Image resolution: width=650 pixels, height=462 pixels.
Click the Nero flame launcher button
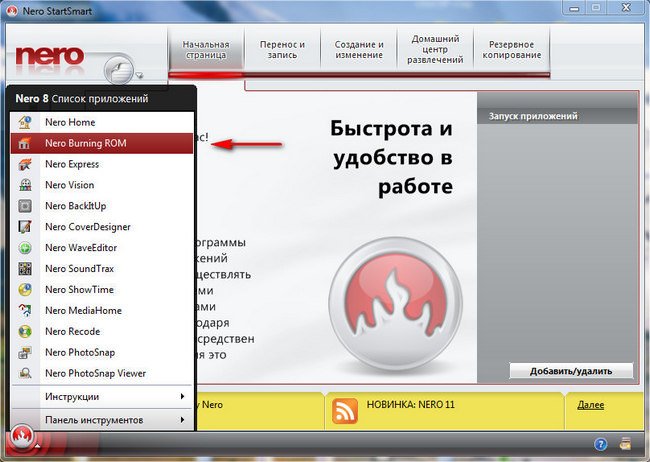[22, 437]
